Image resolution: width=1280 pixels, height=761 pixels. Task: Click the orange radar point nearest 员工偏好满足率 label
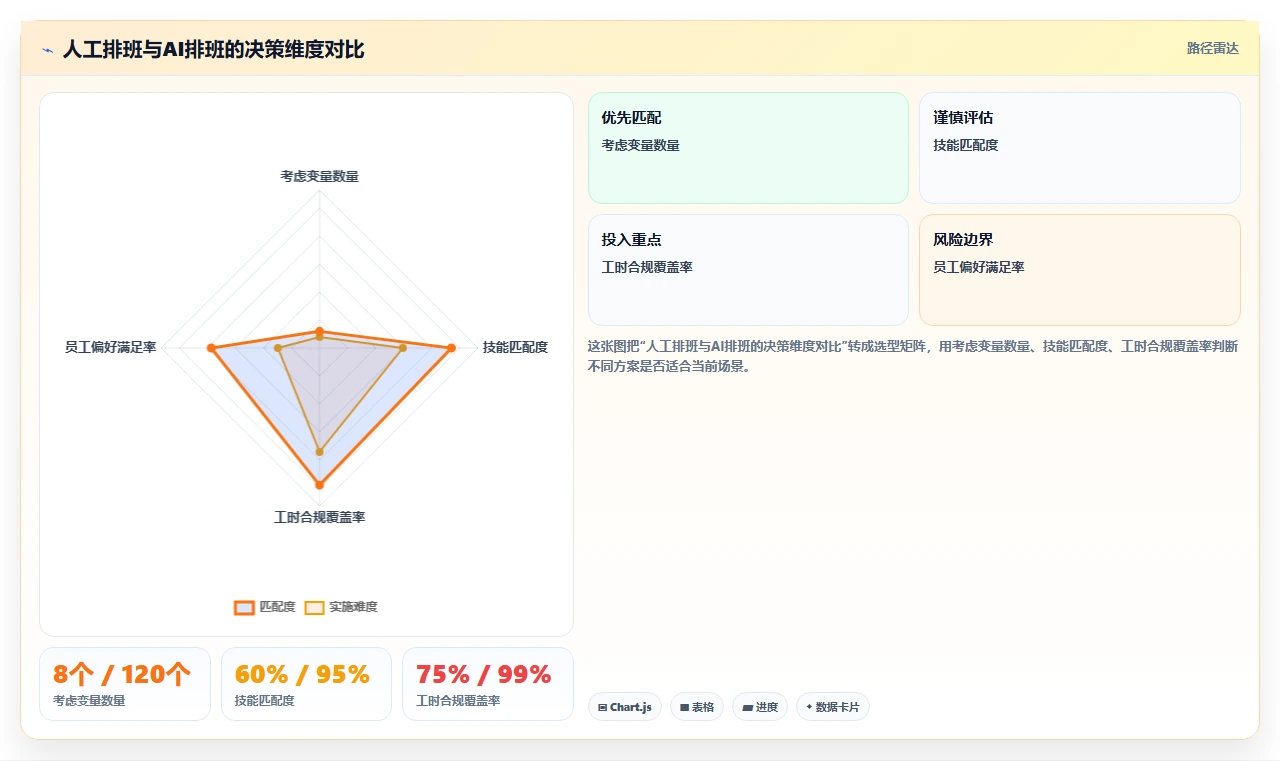tap(211, 348)
